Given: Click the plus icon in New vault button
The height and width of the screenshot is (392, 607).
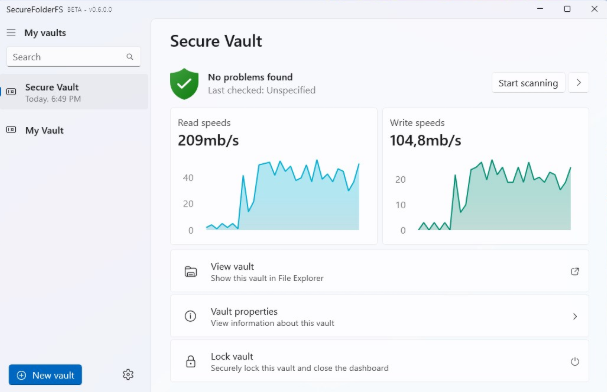Looking at the screenshot, I should pos(22,375).
